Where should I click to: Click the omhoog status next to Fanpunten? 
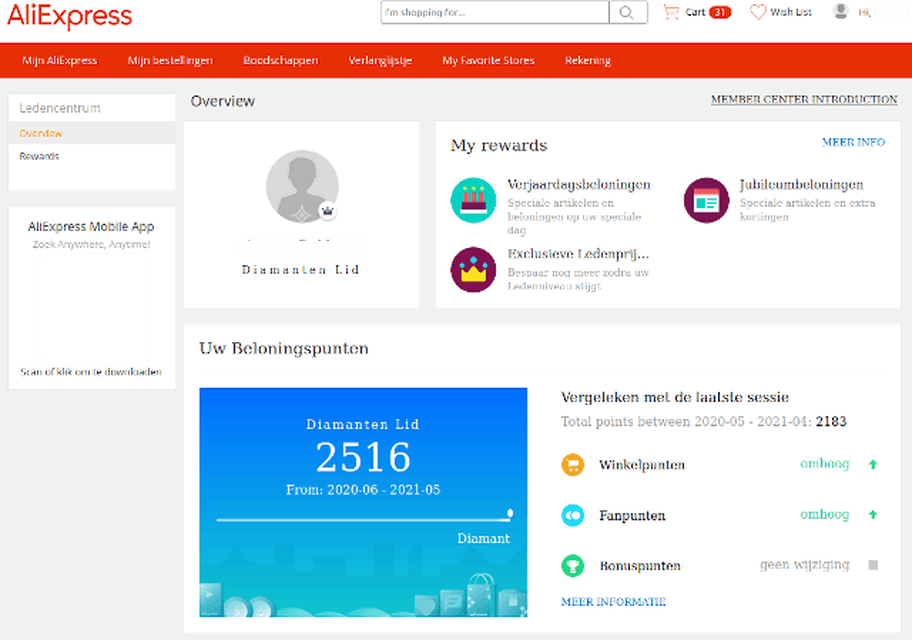tap(825, 514)
